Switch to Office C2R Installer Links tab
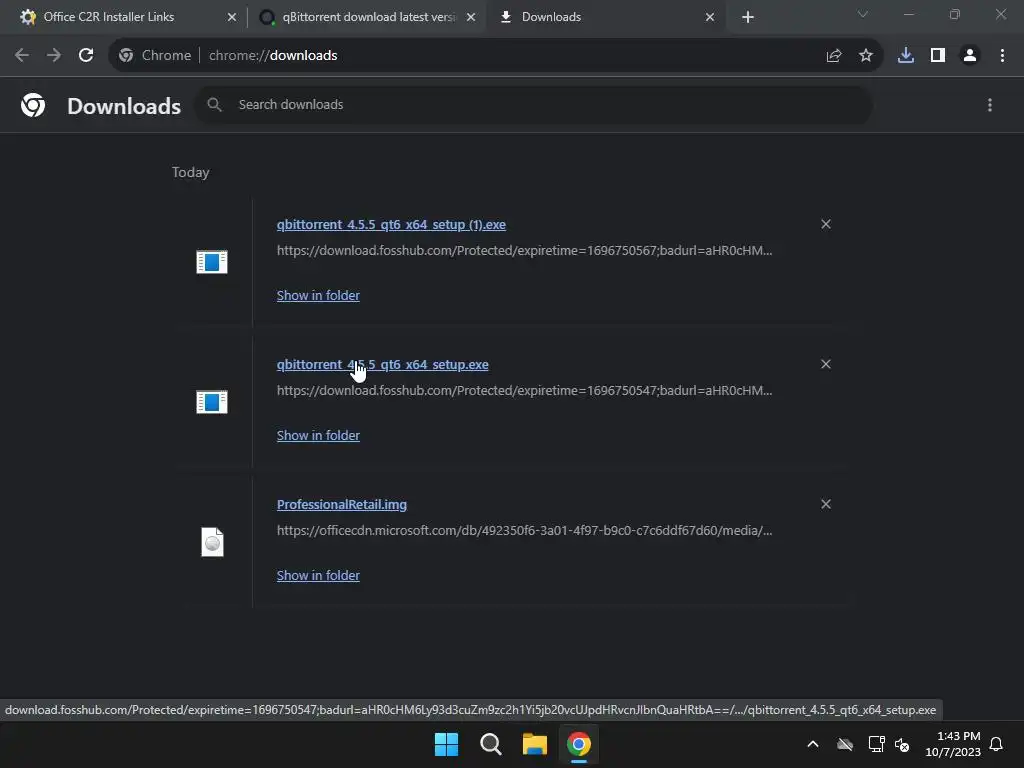The width and height of the screenshot is (1024, 768). 124,17
